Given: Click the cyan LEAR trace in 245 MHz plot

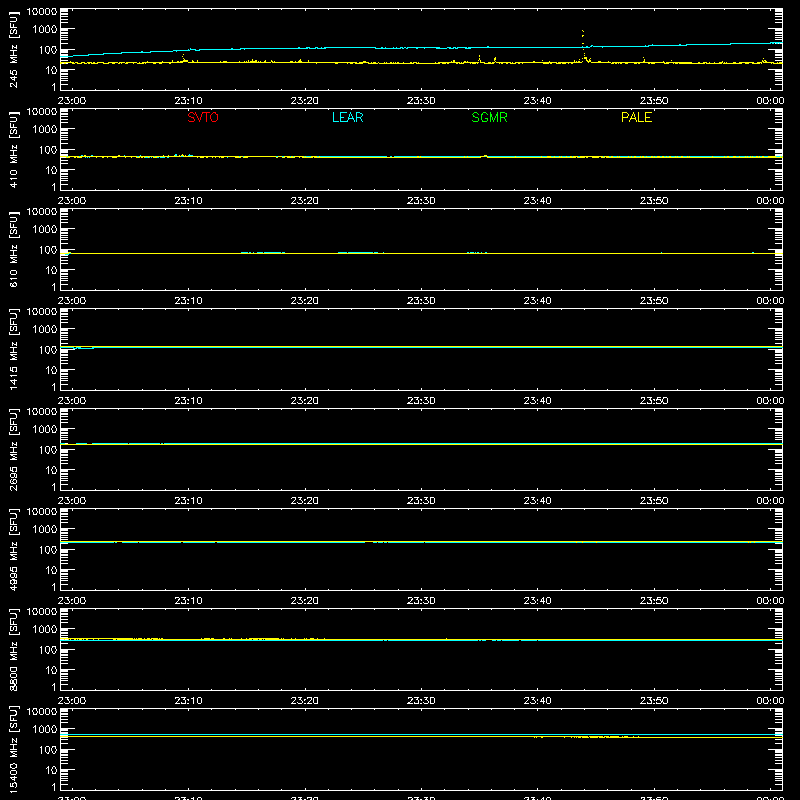Looking at the screenshot, I should (421, 47).
